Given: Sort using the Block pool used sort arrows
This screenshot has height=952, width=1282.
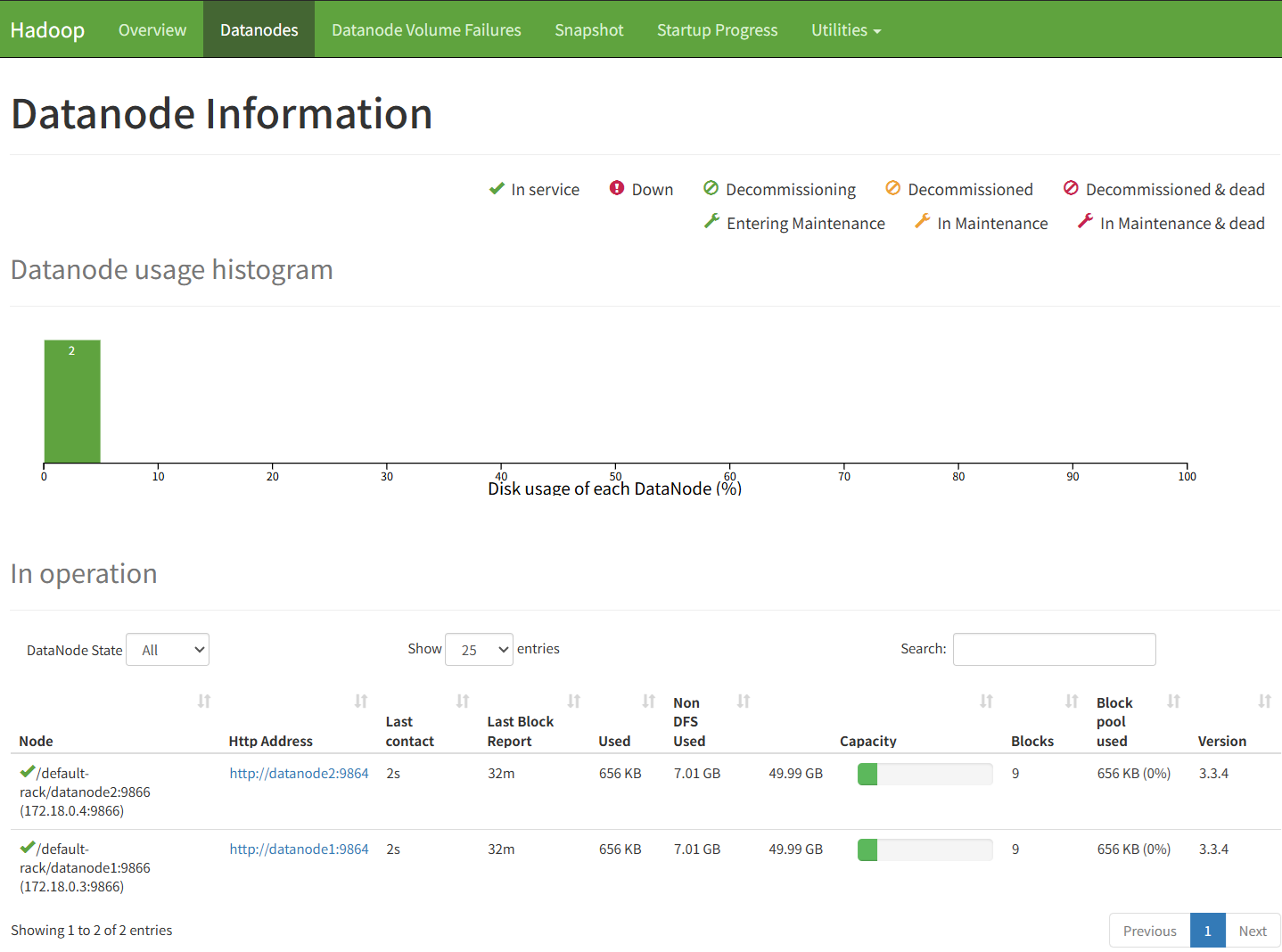Looking at the screenshot, I should pyautogui.click(x=1173, y=702).
